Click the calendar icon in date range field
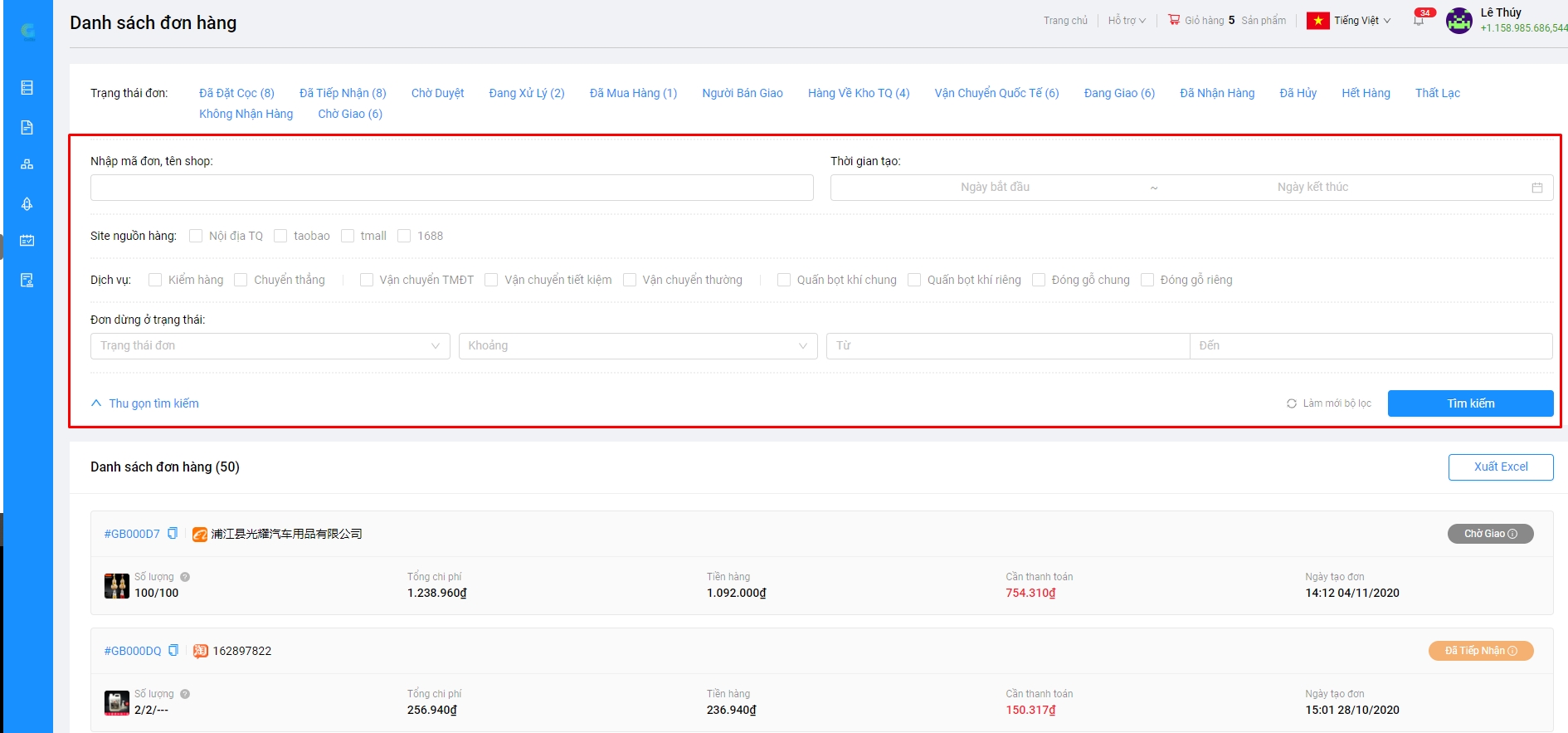1568x733 pixels. pos(1536,188)
